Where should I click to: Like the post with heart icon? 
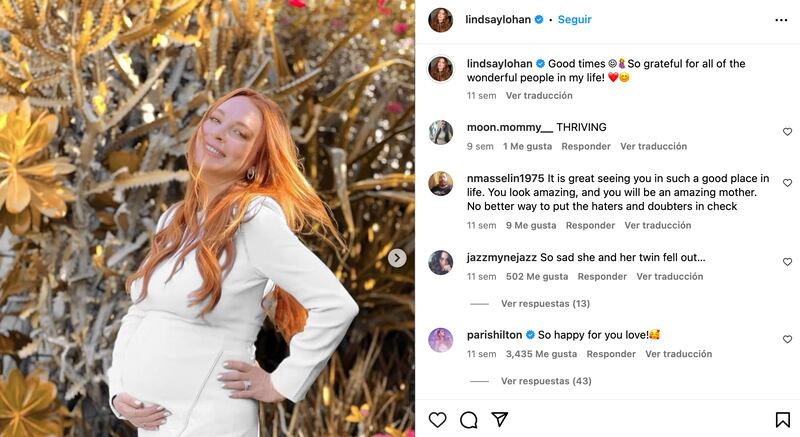tap(437, 420)
